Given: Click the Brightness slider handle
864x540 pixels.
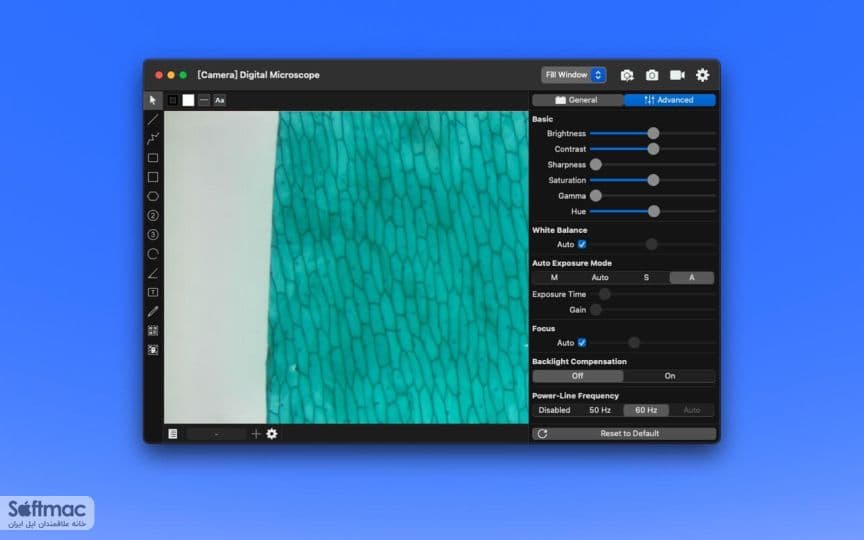Looking at the screenshot, I should click(x=653, y=133).
